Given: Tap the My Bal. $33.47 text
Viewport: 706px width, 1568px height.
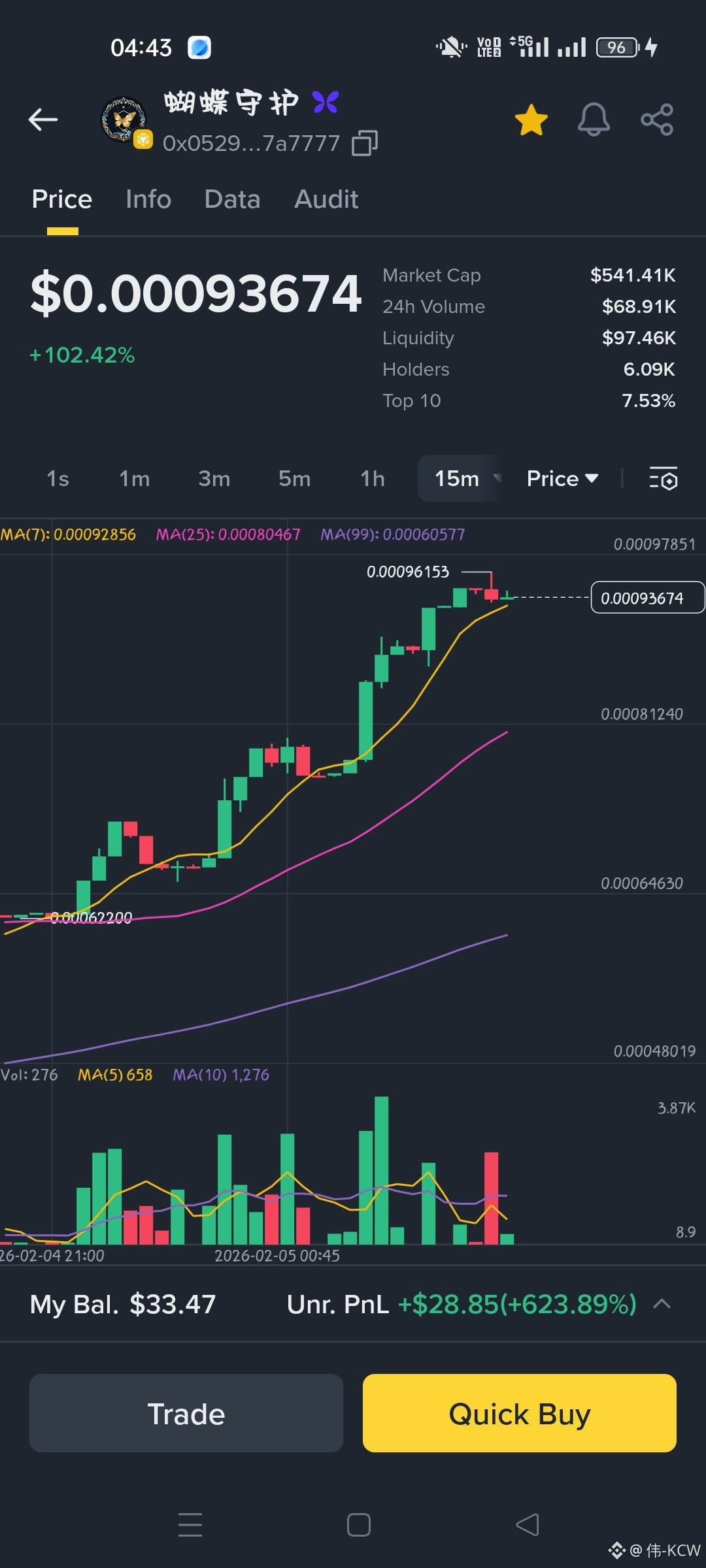Looking at the screenshot, I should tap(123, 1305).
